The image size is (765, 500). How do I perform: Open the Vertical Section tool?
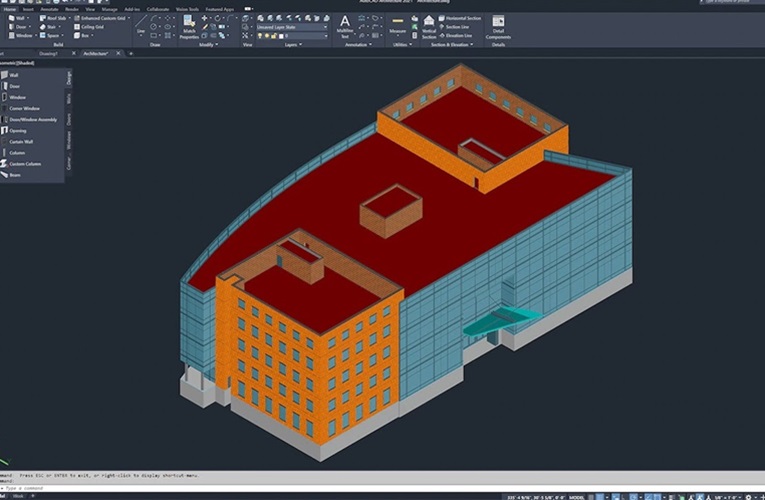tap(429, 31)
